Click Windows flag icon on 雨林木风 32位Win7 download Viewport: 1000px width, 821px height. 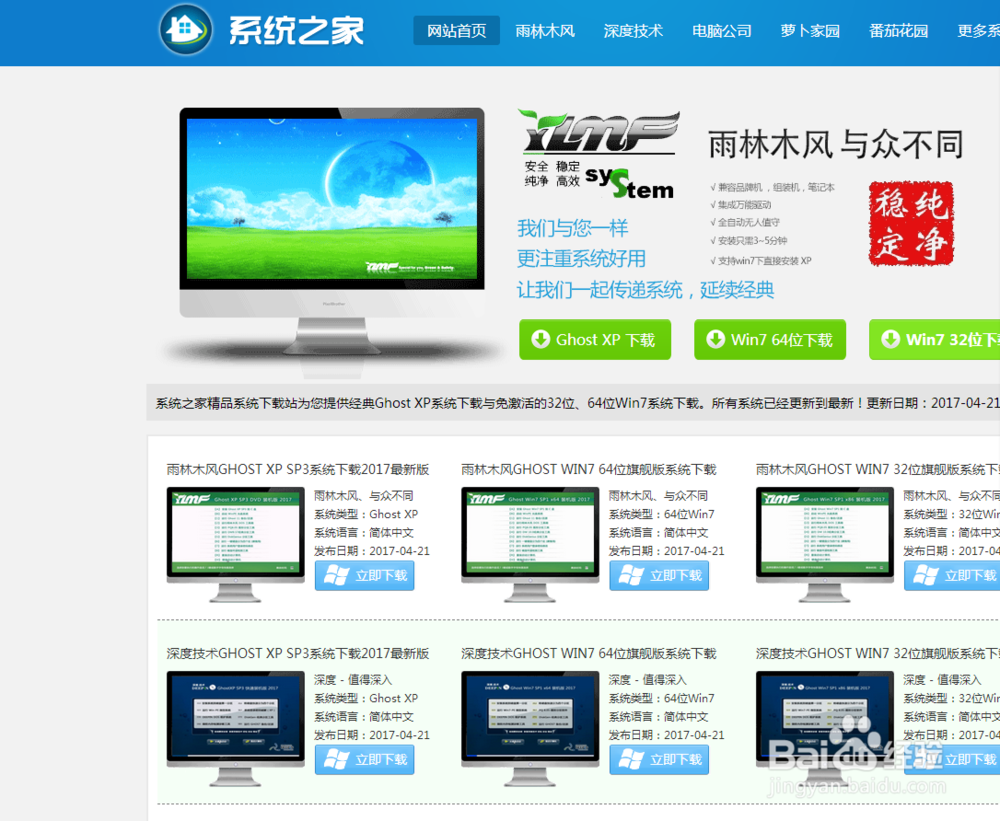click(x=926, y=575)
